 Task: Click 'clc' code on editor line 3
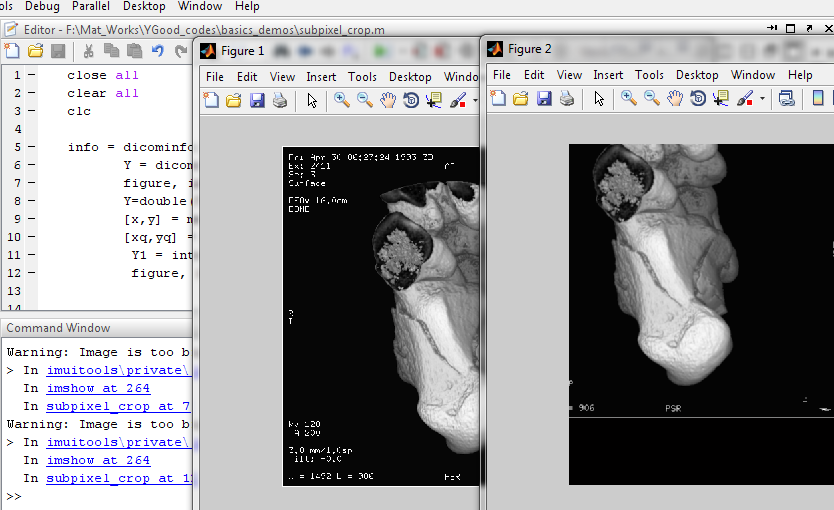pos(79,111)
